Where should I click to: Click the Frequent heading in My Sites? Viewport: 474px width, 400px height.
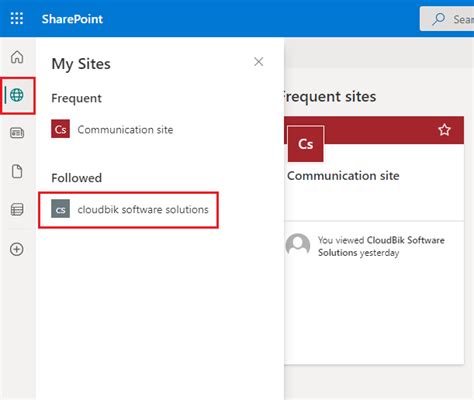click(x=76, y=98)
